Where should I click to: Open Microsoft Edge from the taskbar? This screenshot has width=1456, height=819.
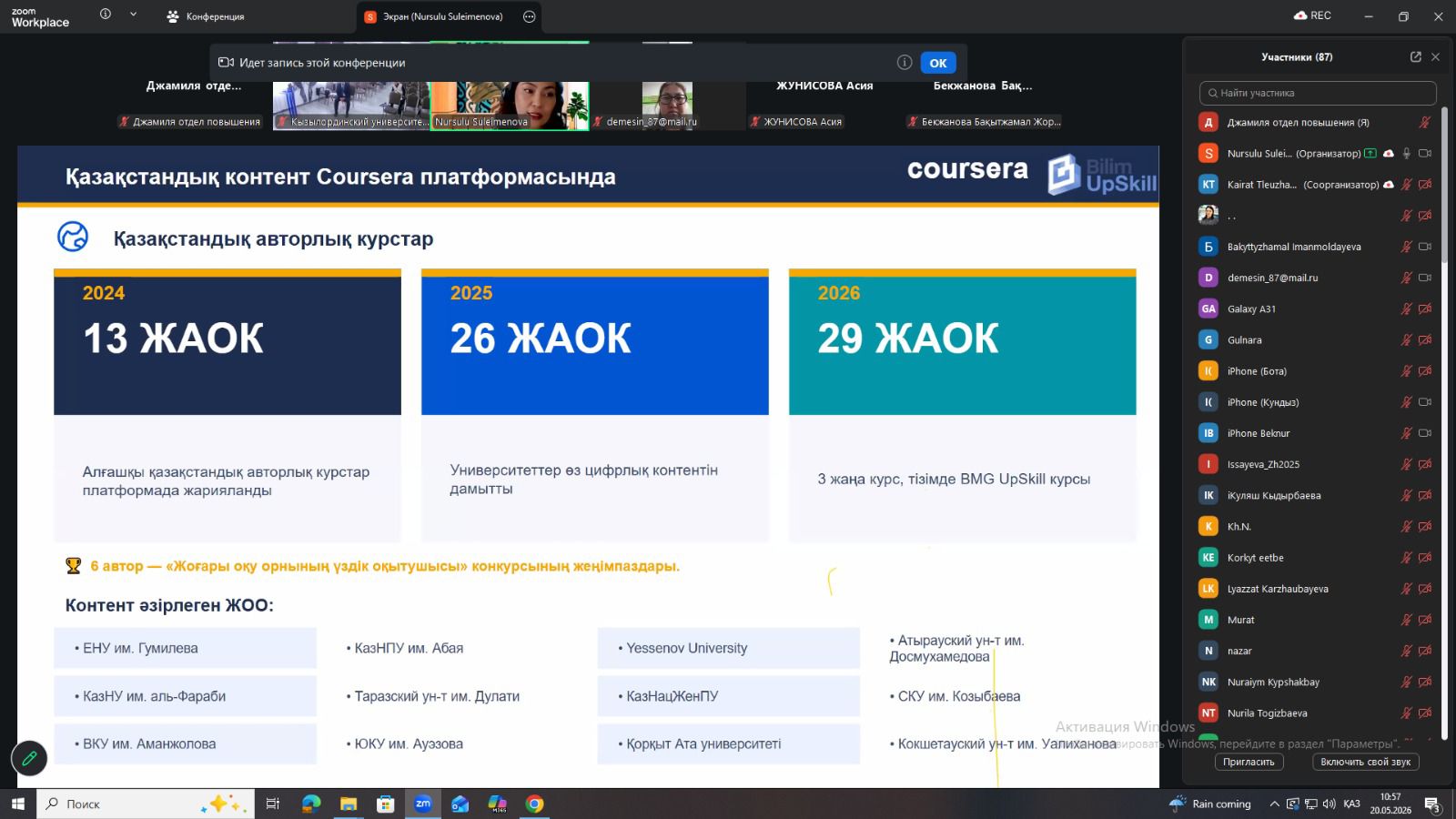click(311, 804)
